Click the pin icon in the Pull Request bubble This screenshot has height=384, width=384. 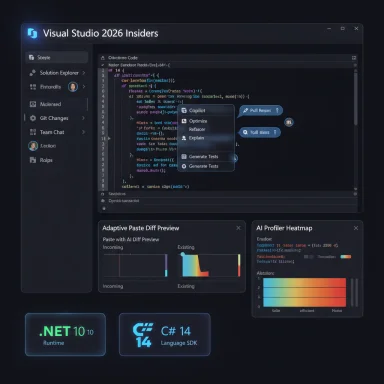point(246,110)
